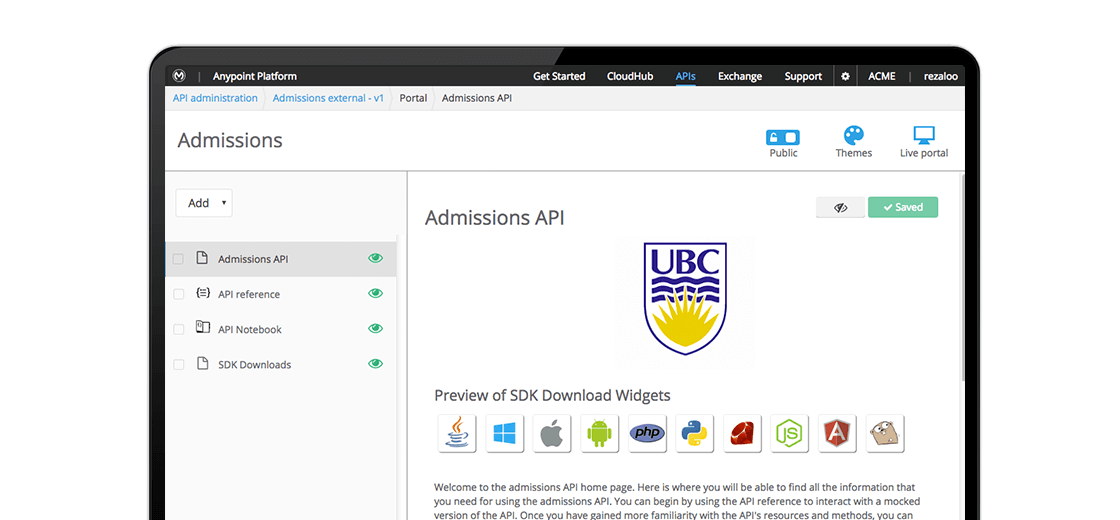The height and width of the screenshot is (520, 1120).
Task: Open Admissions external - v1 breadcrumb
Action: coord(329,98)
